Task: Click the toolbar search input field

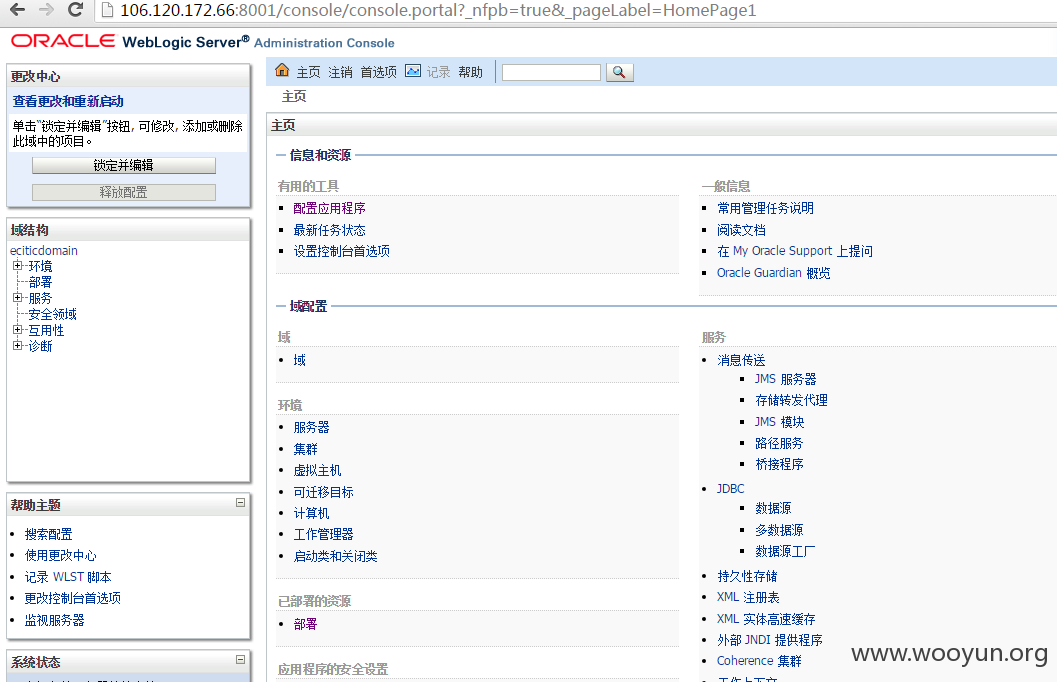Action: (551, 72)
